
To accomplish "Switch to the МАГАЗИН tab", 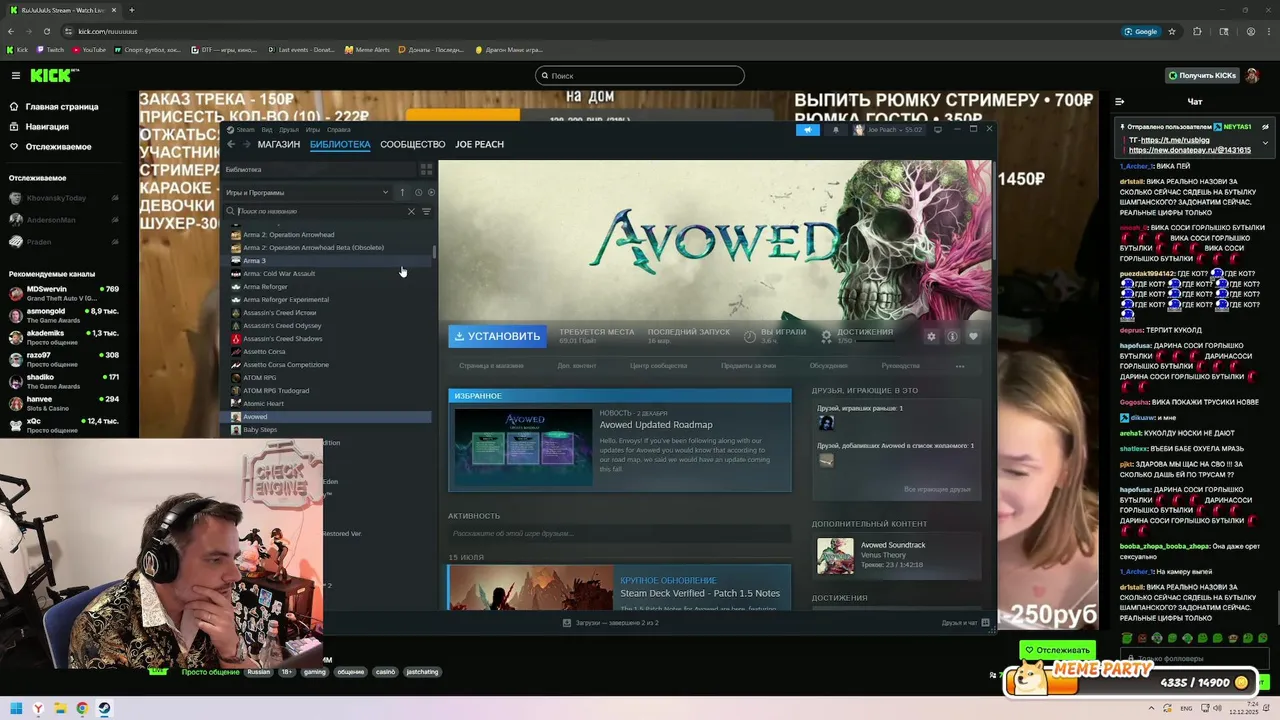I will 278,144.
